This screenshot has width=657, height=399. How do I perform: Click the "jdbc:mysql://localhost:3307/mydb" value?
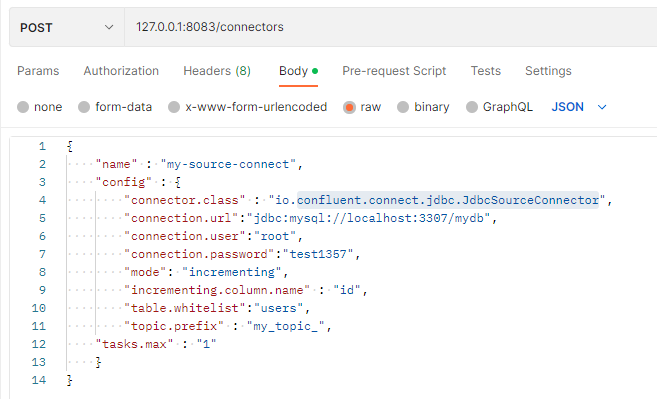(x=368, y=218)
